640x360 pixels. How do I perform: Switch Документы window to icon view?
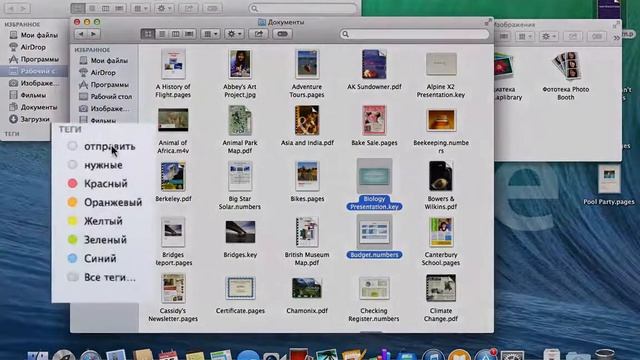148,34
